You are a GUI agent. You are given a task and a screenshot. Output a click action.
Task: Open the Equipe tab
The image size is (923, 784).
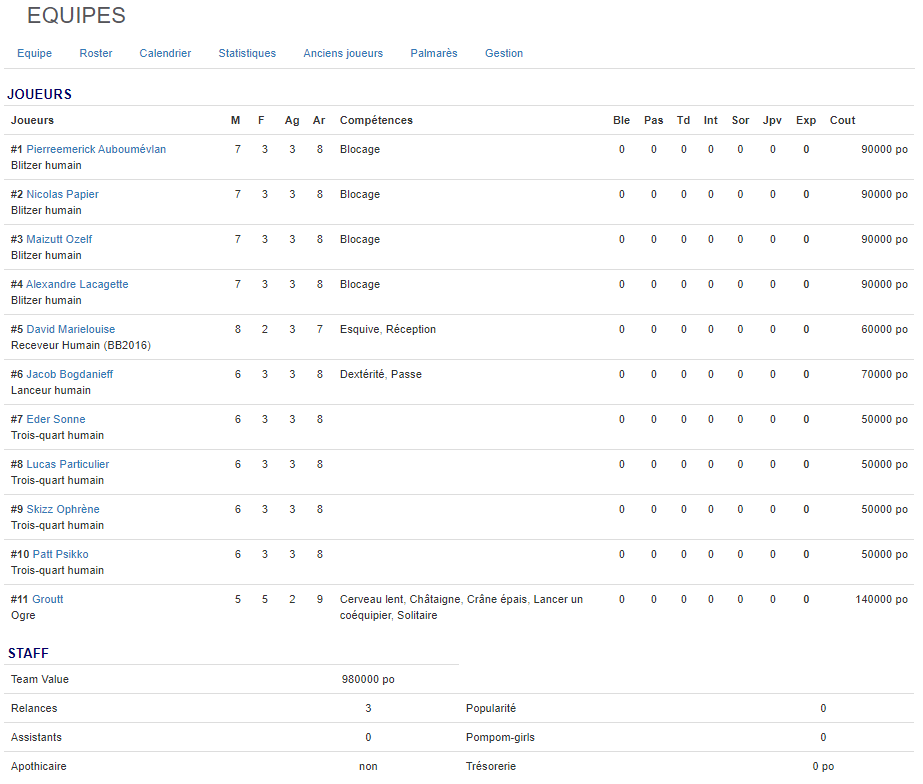(34, 53)
